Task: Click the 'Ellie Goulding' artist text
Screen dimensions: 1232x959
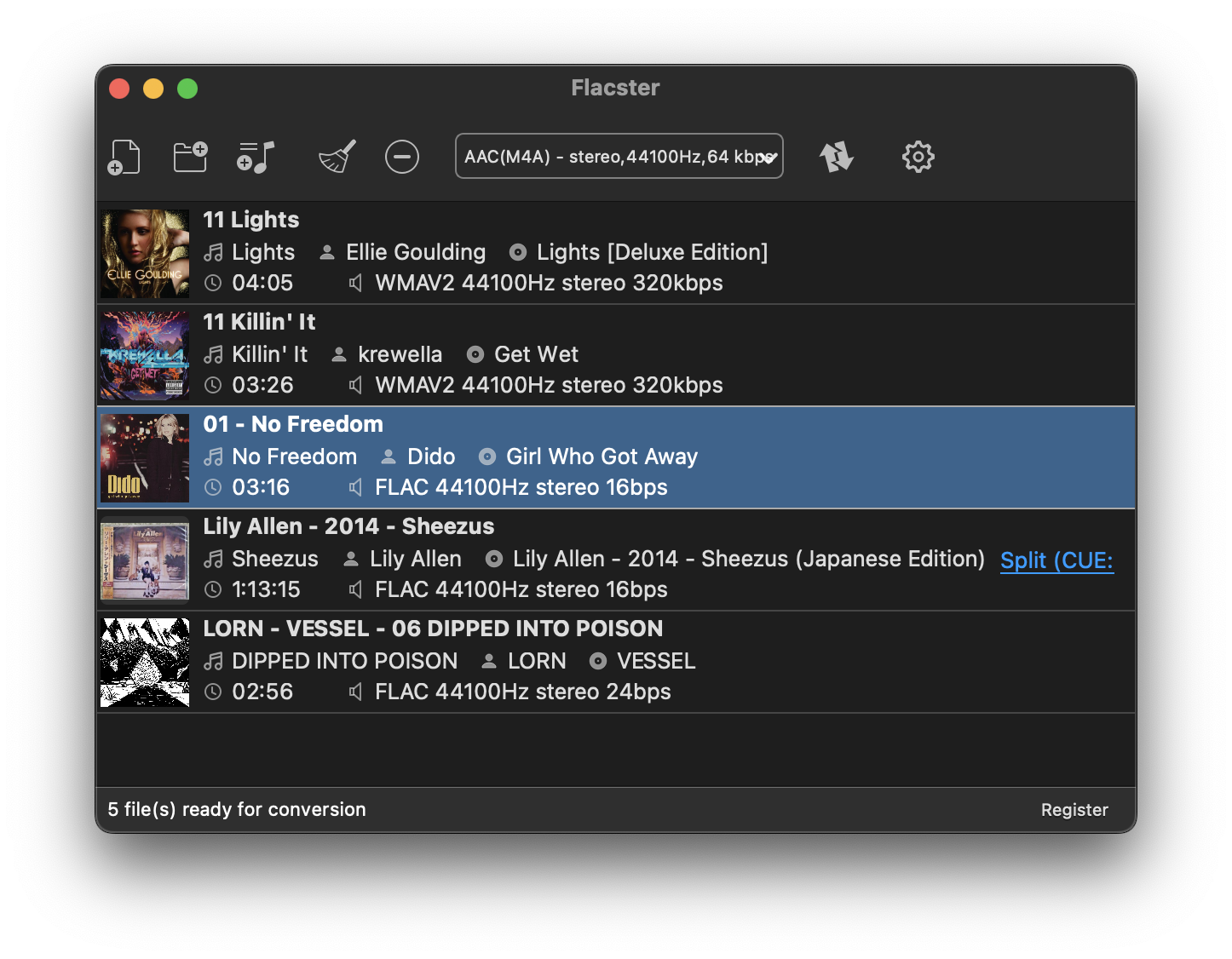Action: [416, 252]
